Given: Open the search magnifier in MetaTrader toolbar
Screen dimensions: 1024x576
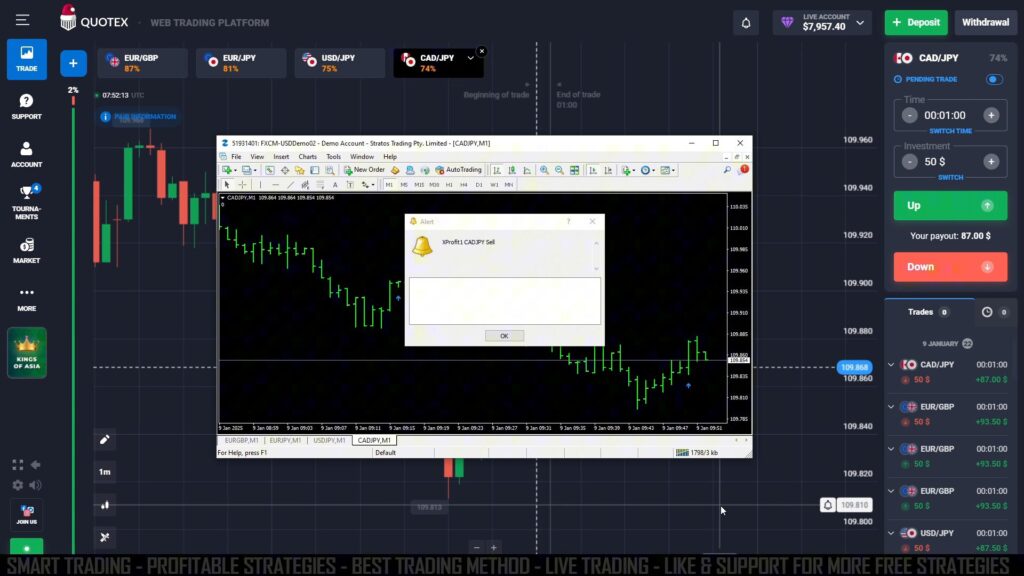Looking at the screenshot, I should (727, 170).
